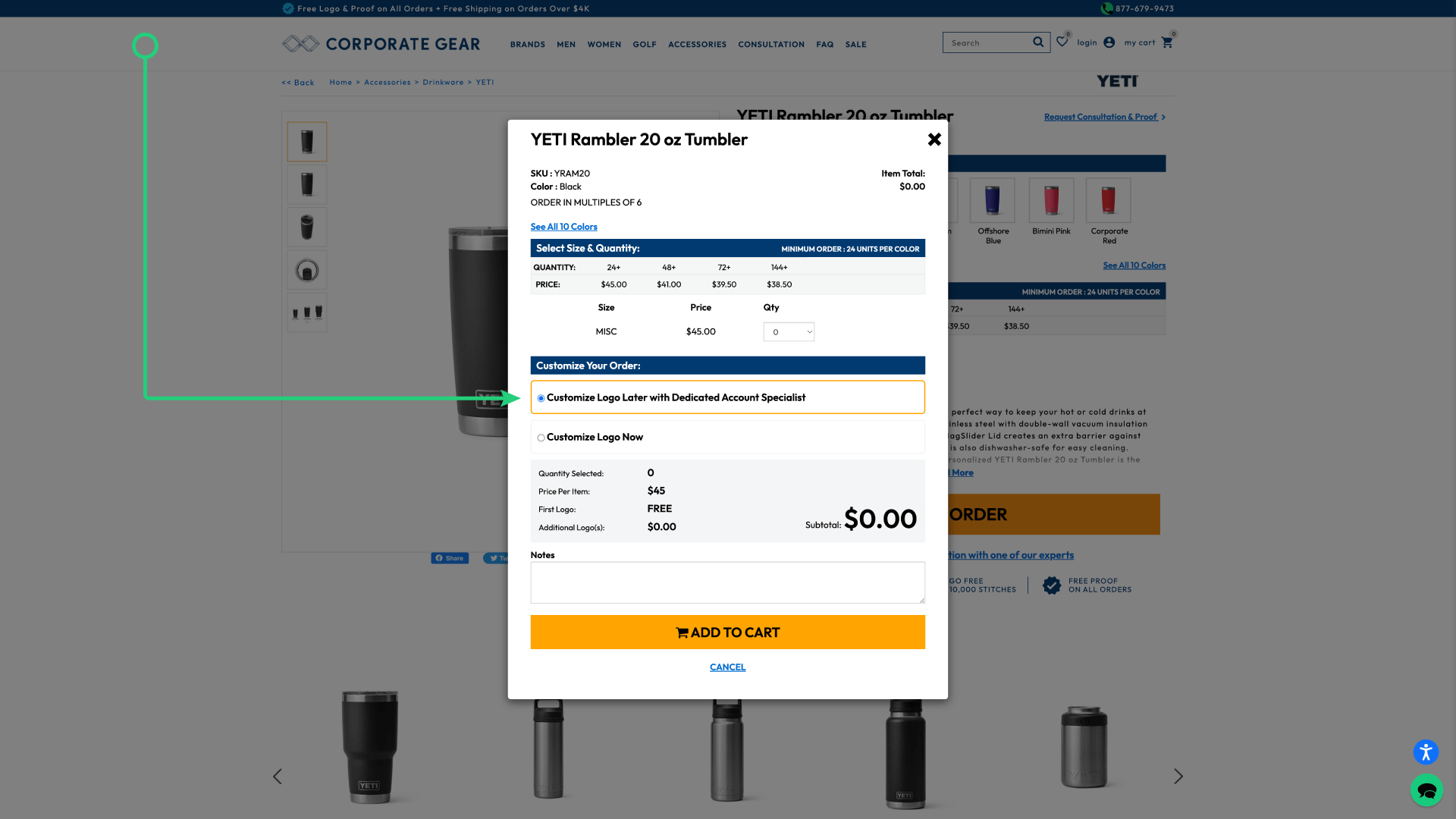The height and width of the screenshot is (819, 1456).
Task: Select the Bimini Pink color swatch
Action: 1051,199
